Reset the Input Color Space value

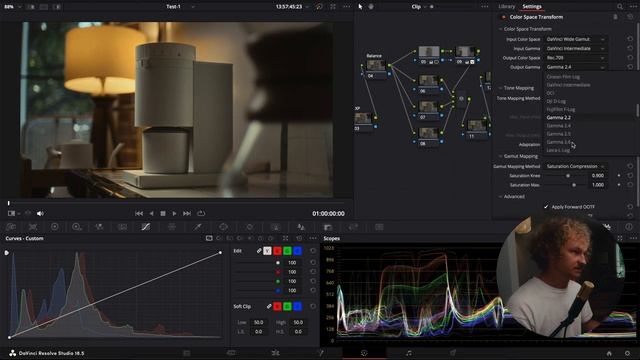630,39
